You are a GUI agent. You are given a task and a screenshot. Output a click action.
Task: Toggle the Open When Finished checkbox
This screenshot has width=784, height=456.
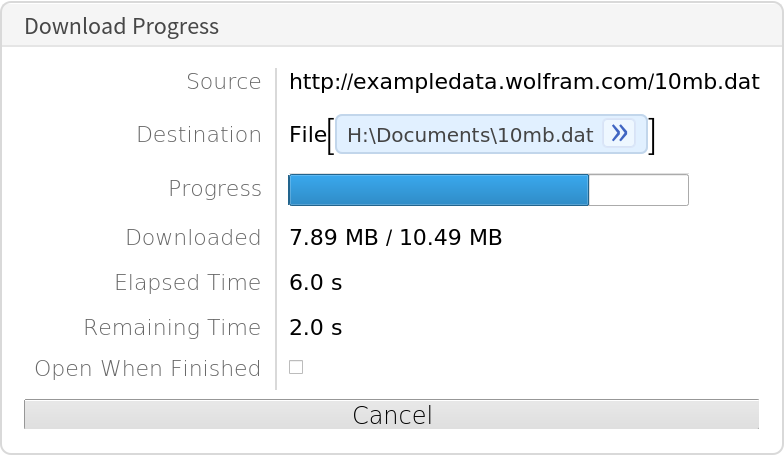point(296,367)
